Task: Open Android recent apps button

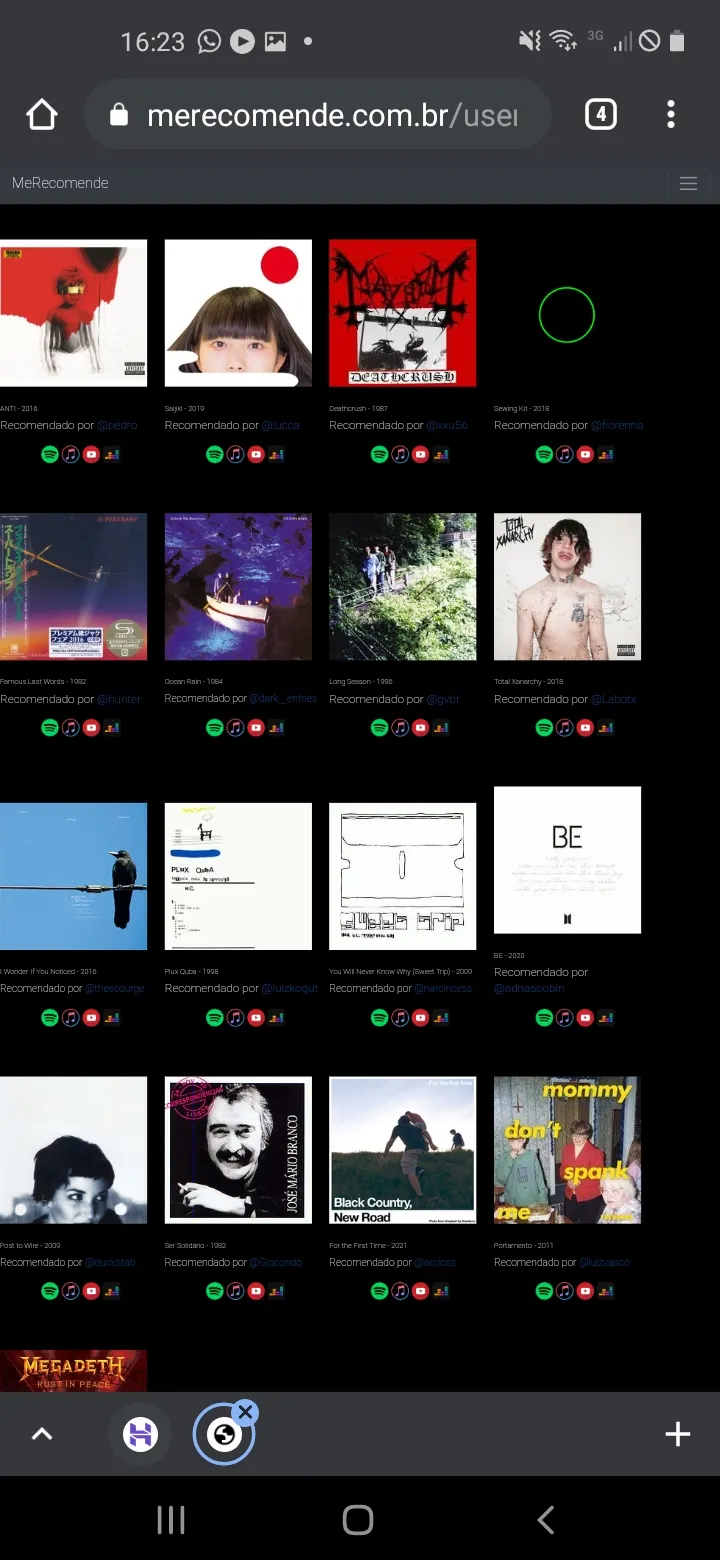Action: tap(171, 1521)
